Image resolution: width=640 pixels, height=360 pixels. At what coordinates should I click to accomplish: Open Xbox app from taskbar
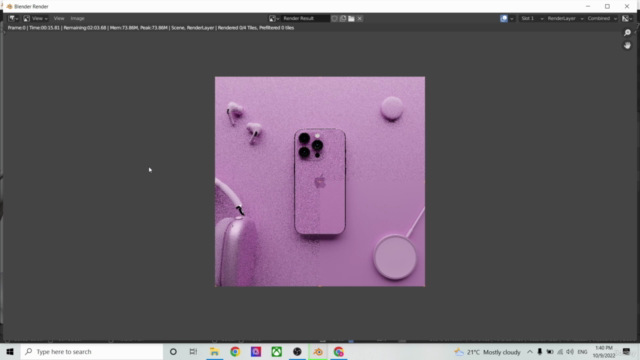pyautogui.click(x=277, y=351)
